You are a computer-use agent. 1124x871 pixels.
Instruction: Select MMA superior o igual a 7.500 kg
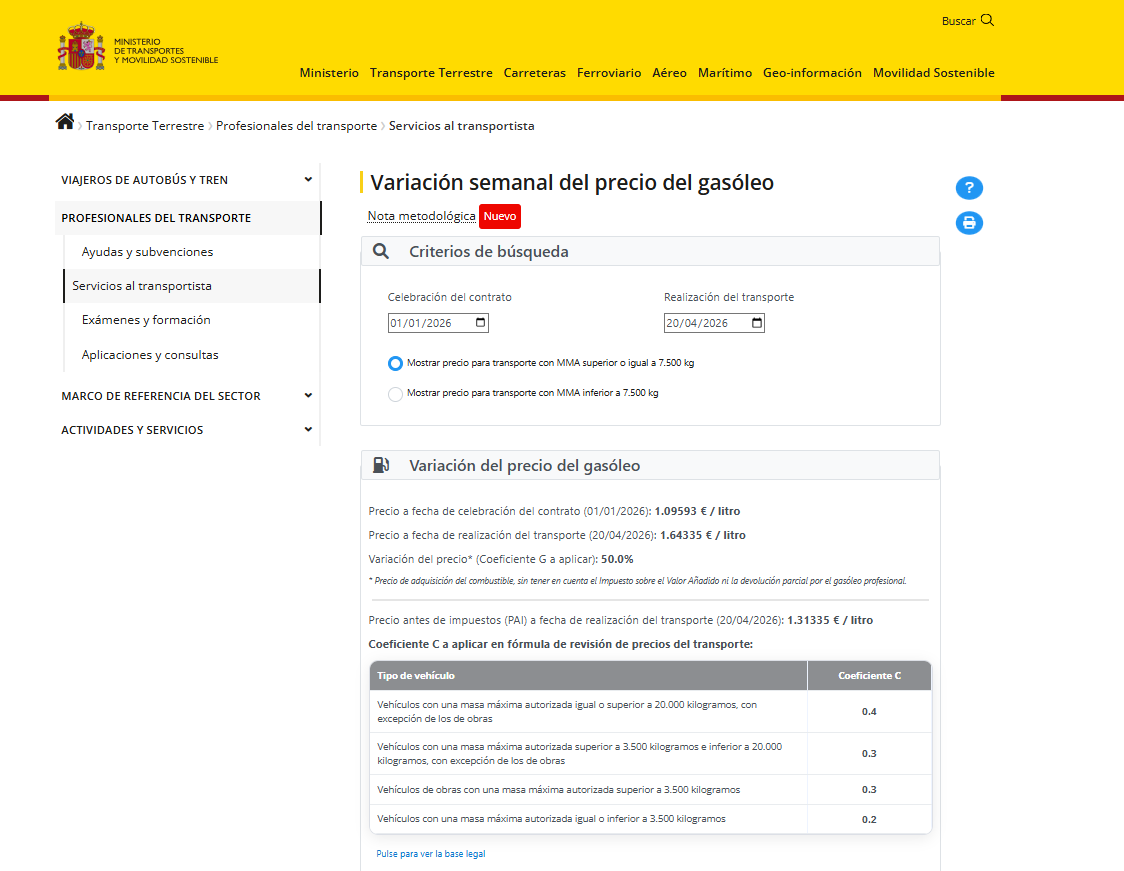pos(395,363)
